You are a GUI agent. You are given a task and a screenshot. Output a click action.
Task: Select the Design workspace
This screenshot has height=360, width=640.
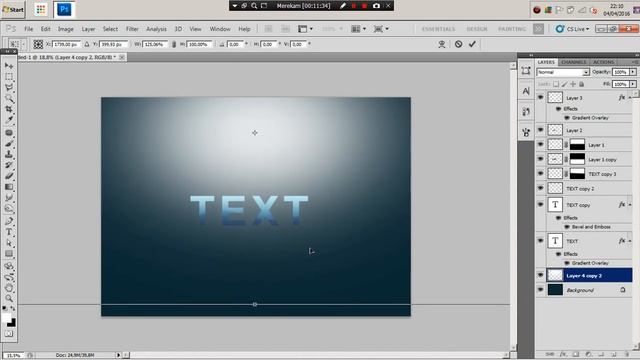(x=477, y=29)
